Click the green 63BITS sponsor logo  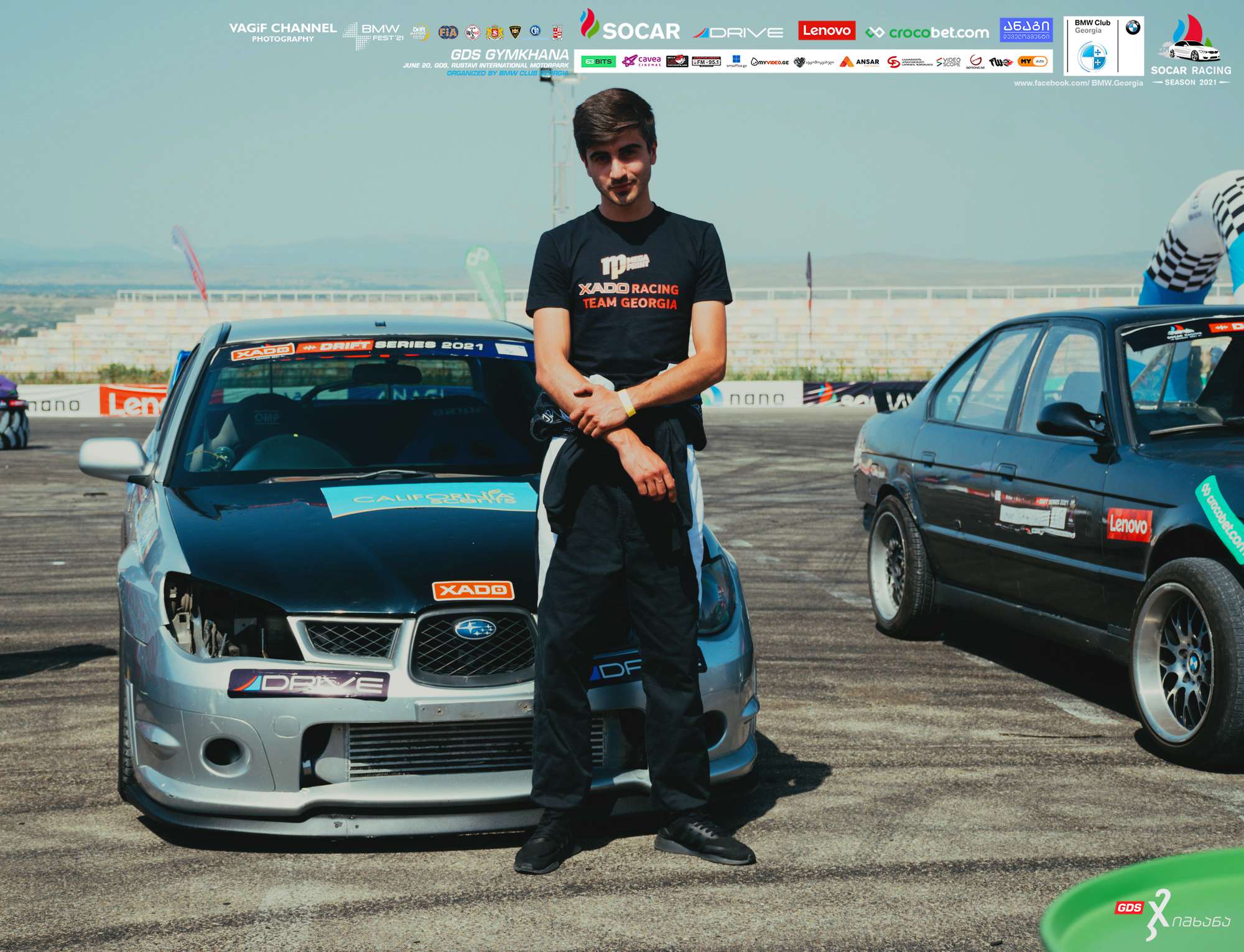click(598, 62)
